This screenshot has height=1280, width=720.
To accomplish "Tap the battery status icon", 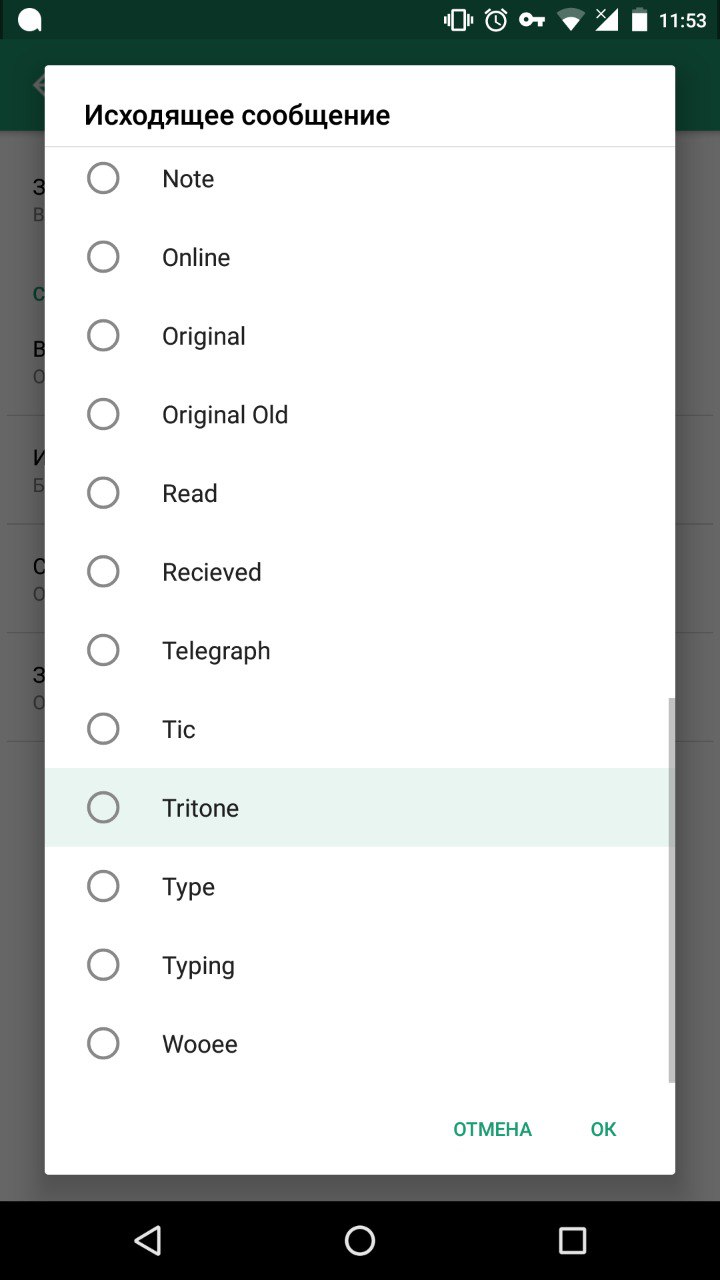I will (x=637, y=20).
